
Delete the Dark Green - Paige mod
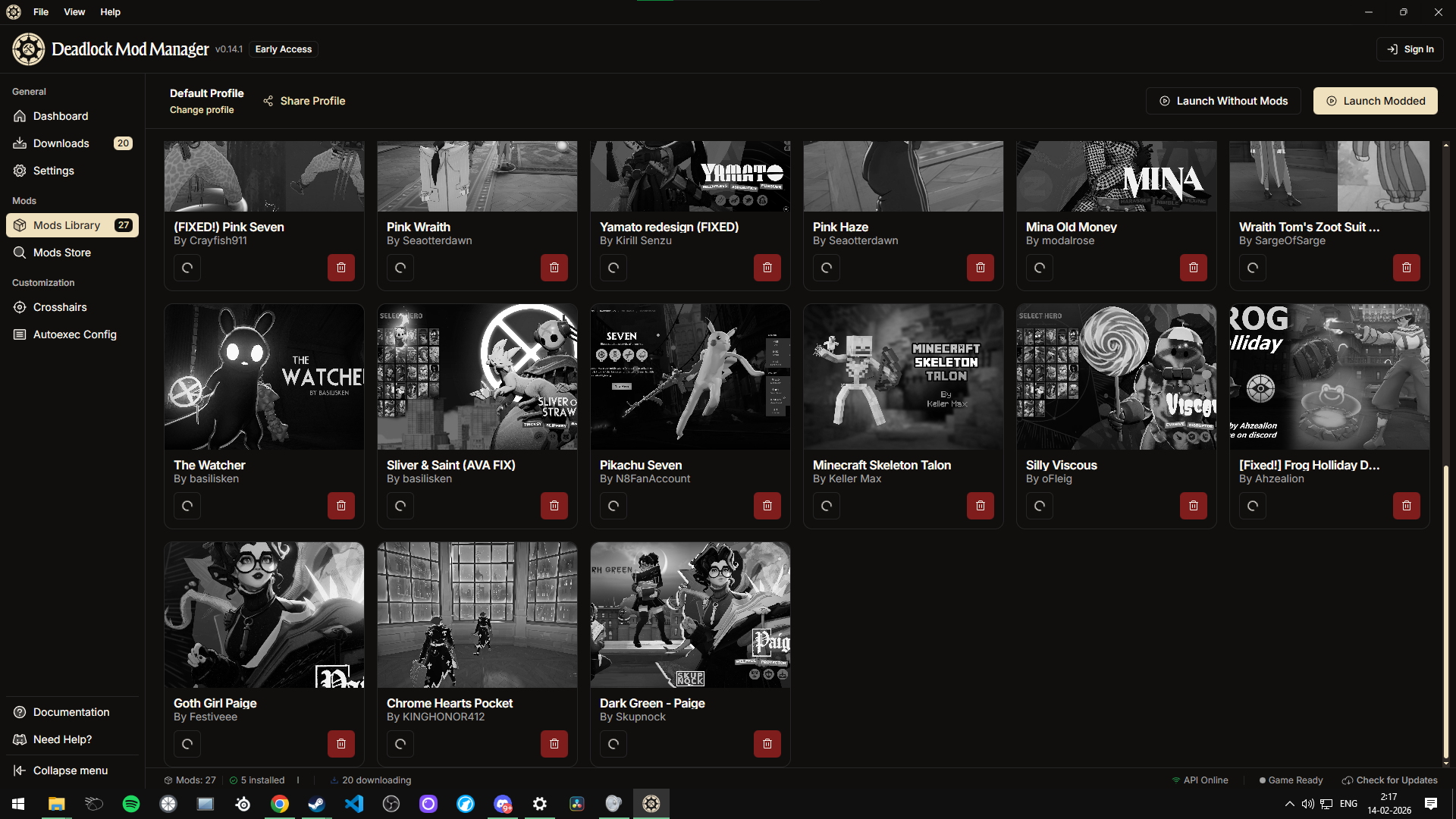click(x=767, y=744)
